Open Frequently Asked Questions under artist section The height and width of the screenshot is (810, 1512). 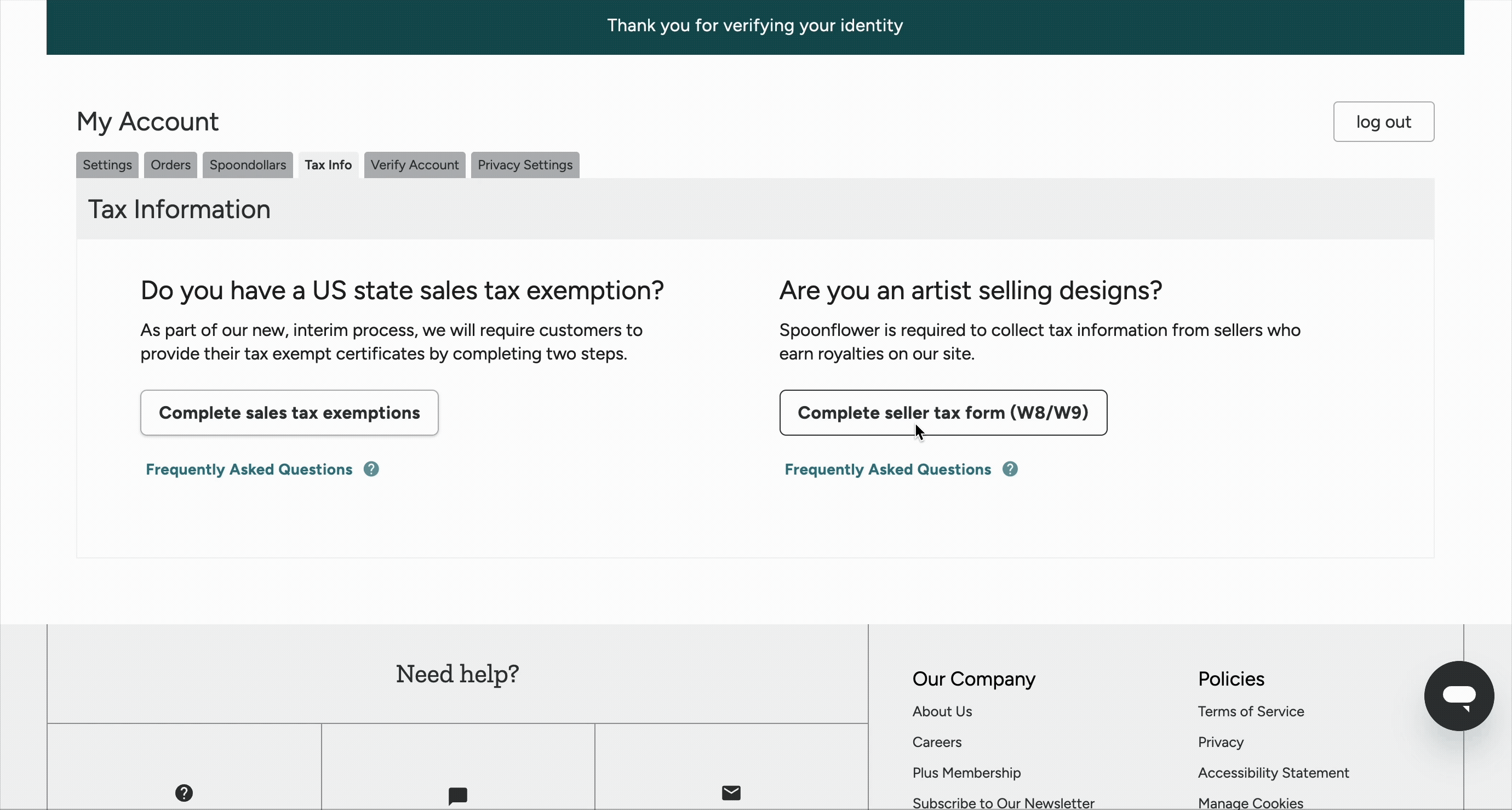[x=887, y=469]
